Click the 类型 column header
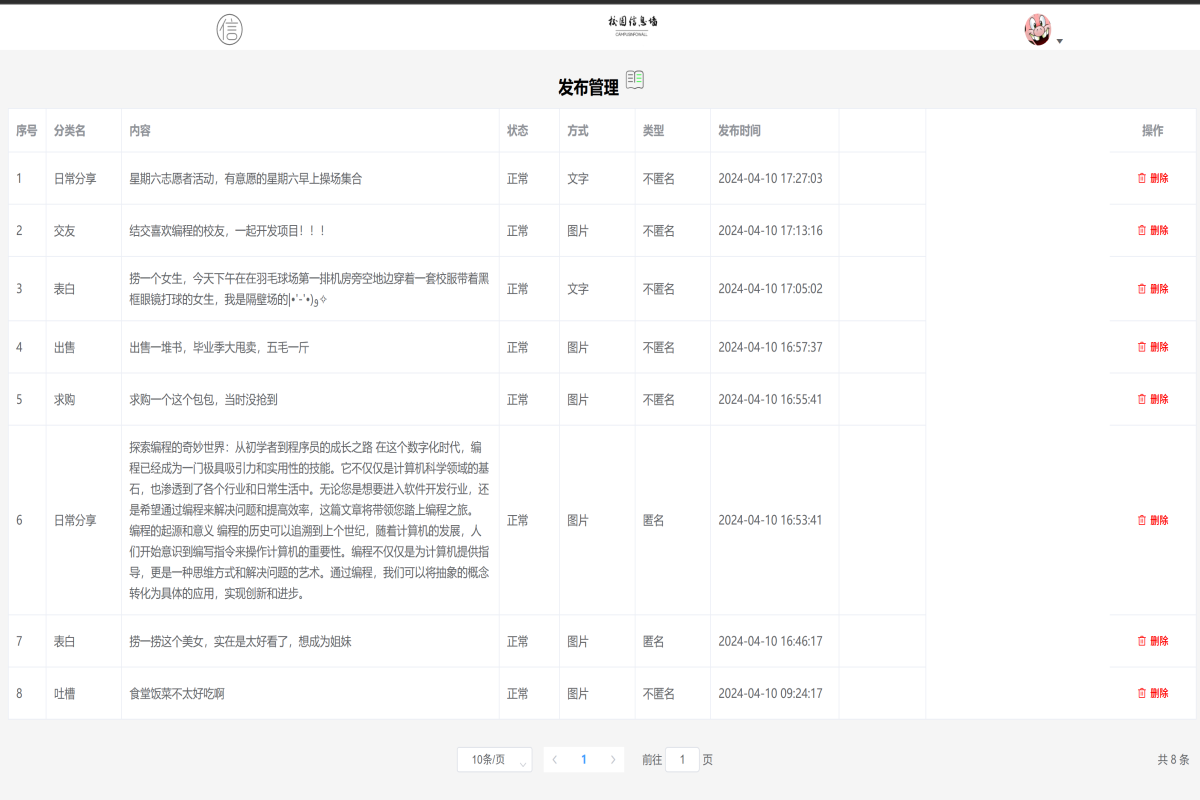The width and height of the screenshot is (1200, 800). [653, 131]
